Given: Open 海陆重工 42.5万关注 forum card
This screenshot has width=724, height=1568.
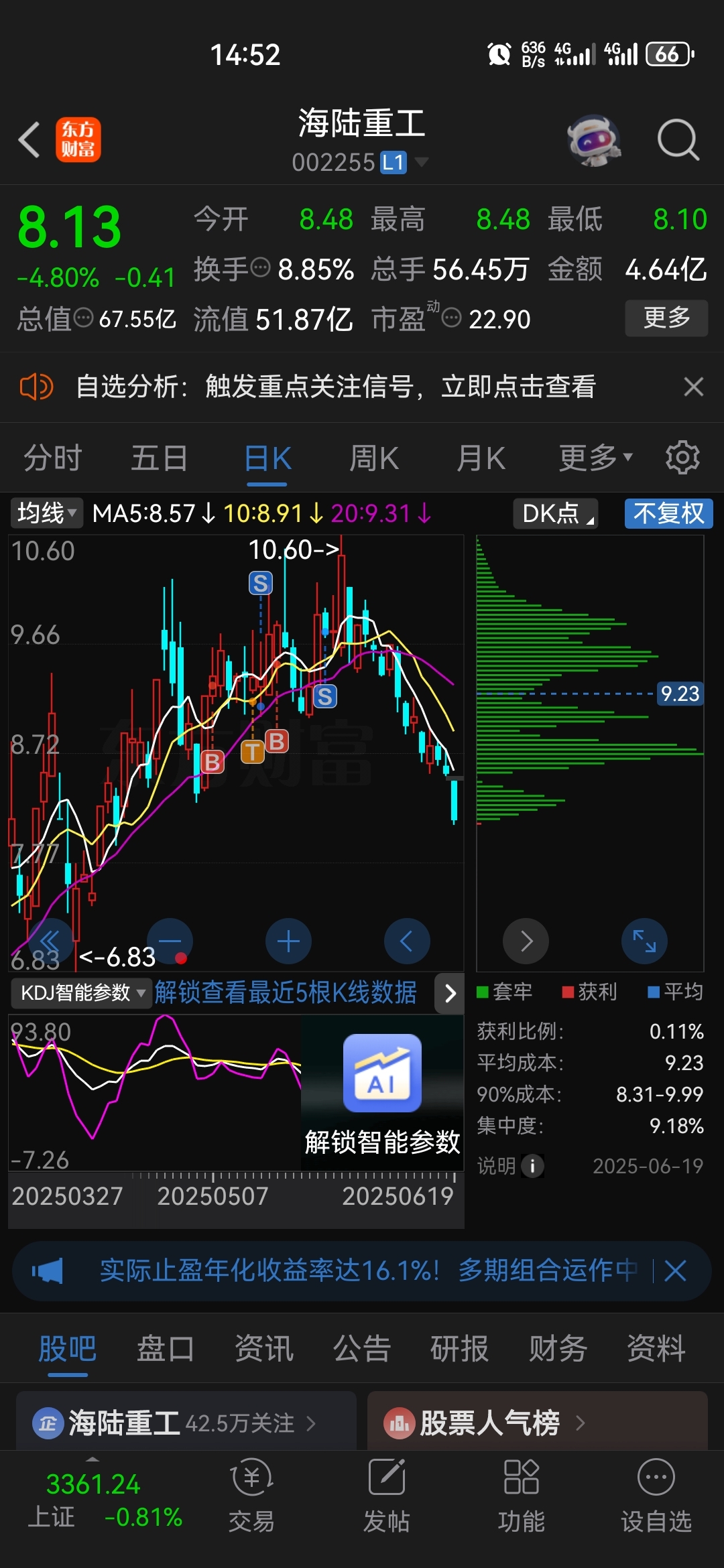Looking at the screenshot, I should pos(186,1421).
